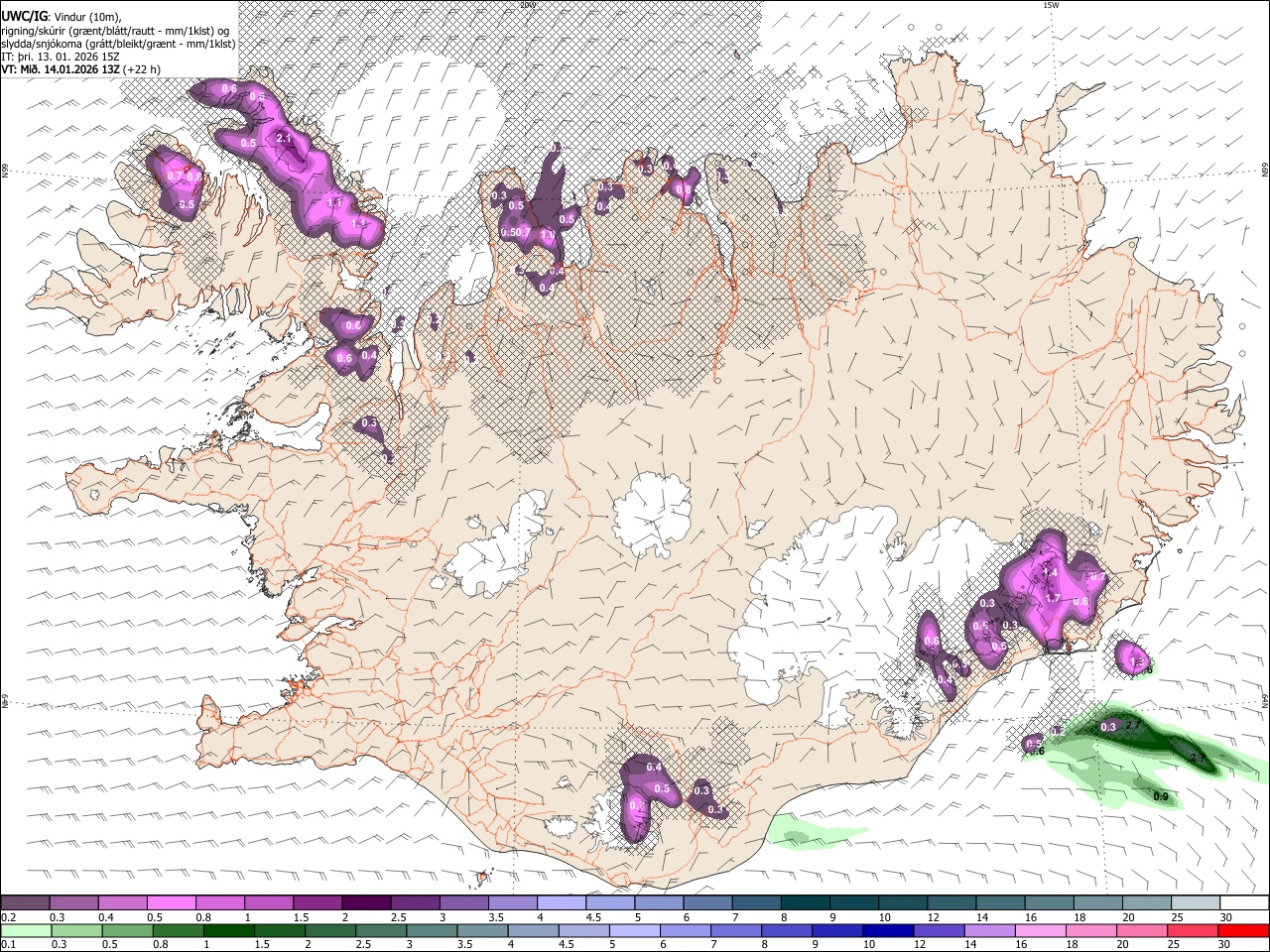
Task: Click the 0.2 dark mauve swatch, upper snow scale
Action: [25, 902]
